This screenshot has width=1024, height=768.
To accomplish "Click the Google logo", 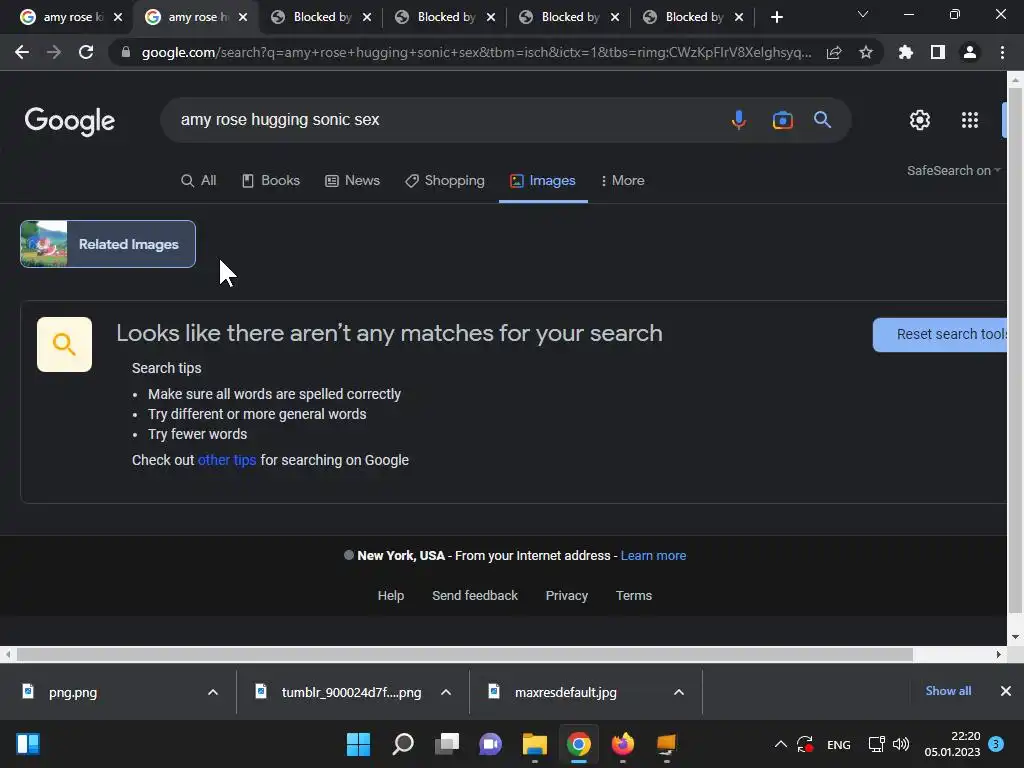I will (x=70, y=121).
